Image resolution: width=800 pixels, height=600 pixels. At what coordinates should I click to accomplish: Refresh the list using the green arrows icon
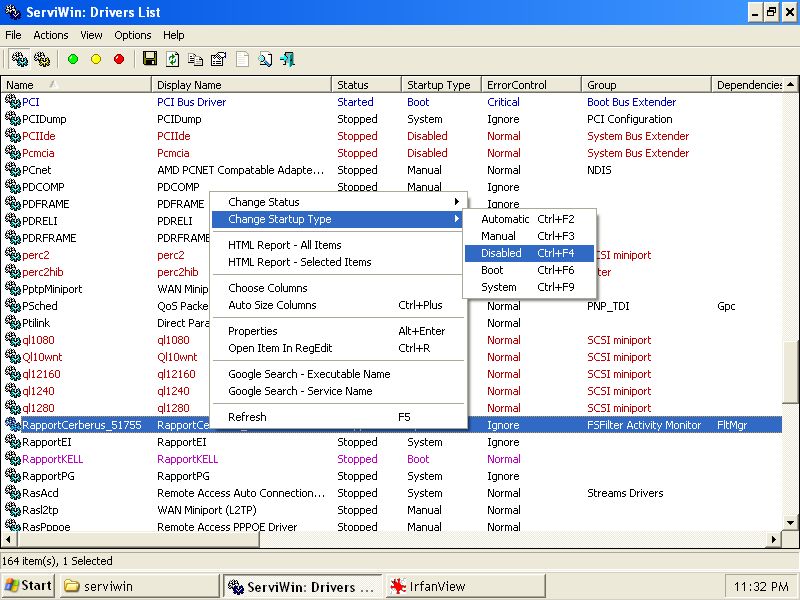click(172, 59)
